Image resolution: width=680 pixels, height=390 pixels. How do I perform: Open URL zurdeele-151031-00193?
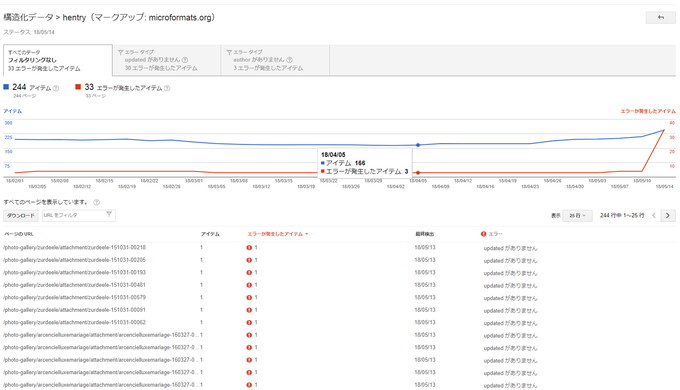tap(75, 272)
